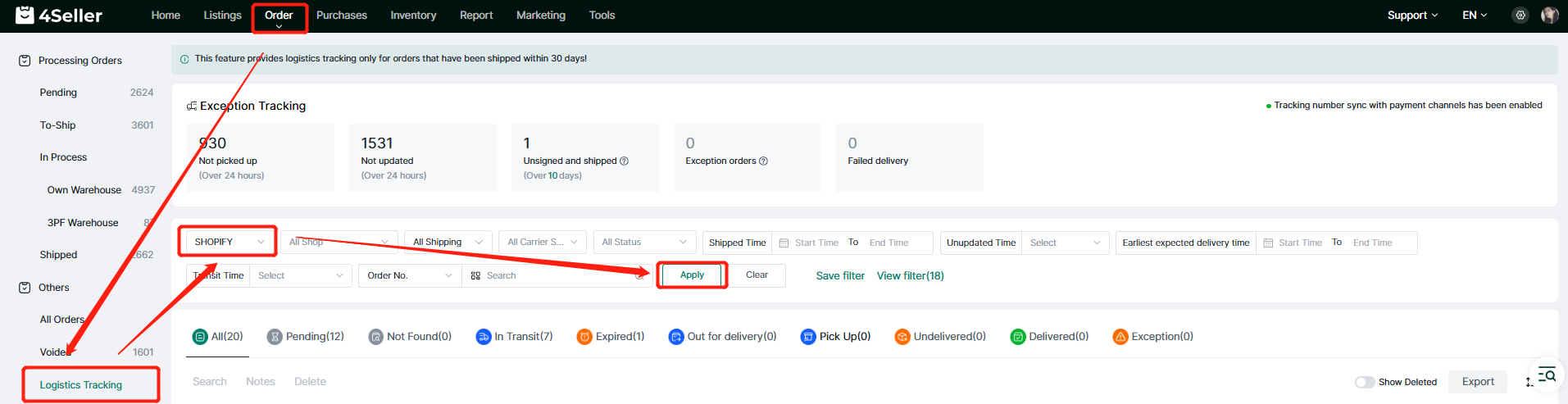
Task: Open the user profile avatar
Action: [1549, 16]
